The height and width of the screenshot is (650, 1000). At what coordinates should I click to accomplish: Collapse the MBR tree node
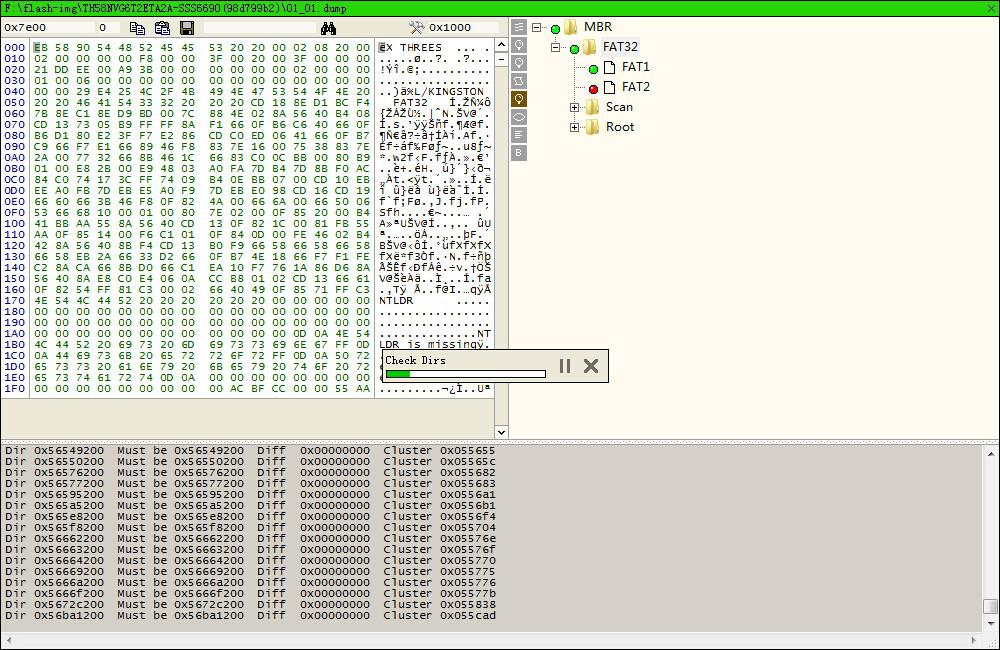tap(536, 27)
